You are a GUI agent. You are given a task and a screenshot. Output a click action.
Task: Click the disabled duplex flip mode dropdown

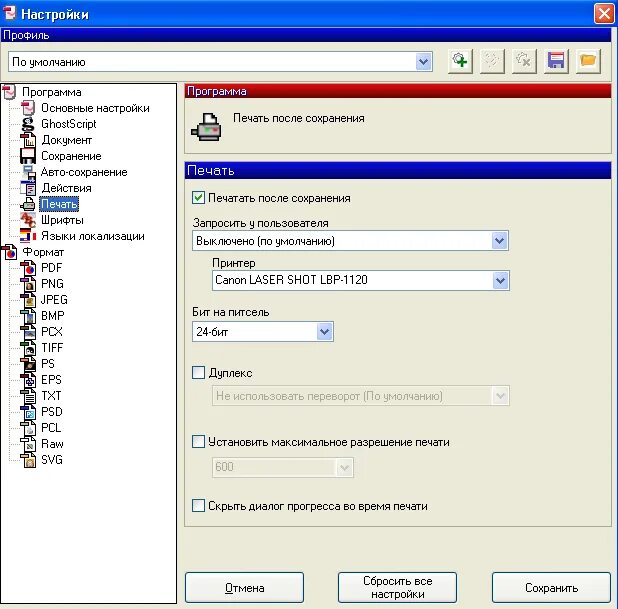[x=361, y=396]
